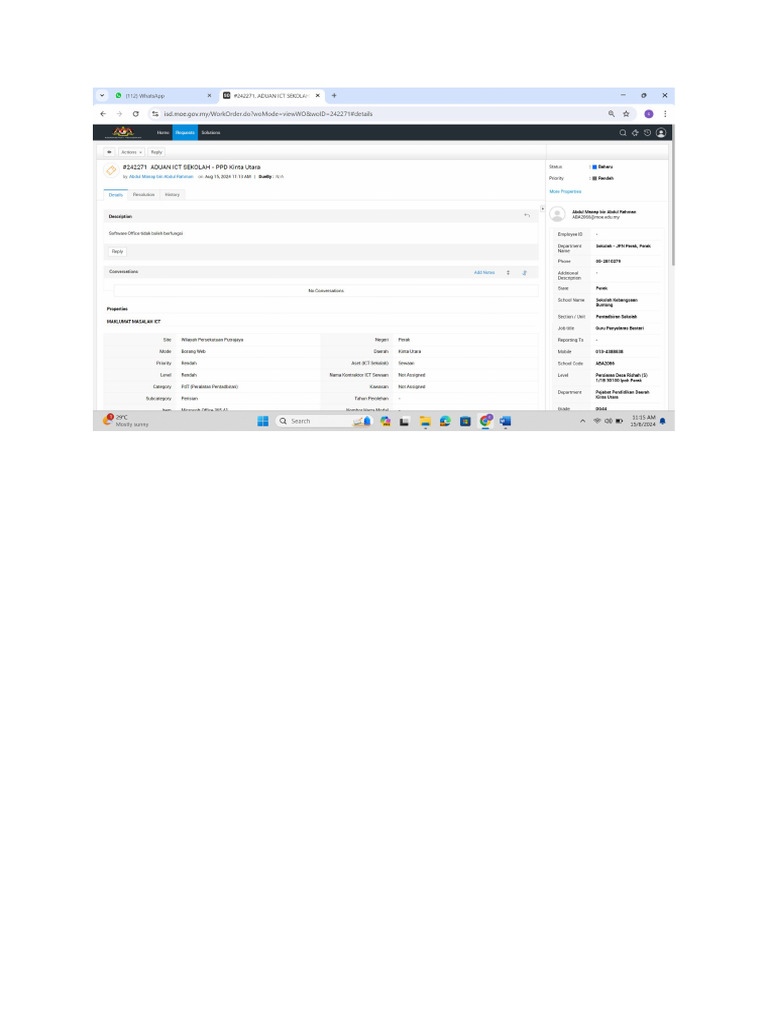Close the #242271 ADUAN ICT tab
Viewport: 768px width, 1024px height.
[x=318, y=95]
